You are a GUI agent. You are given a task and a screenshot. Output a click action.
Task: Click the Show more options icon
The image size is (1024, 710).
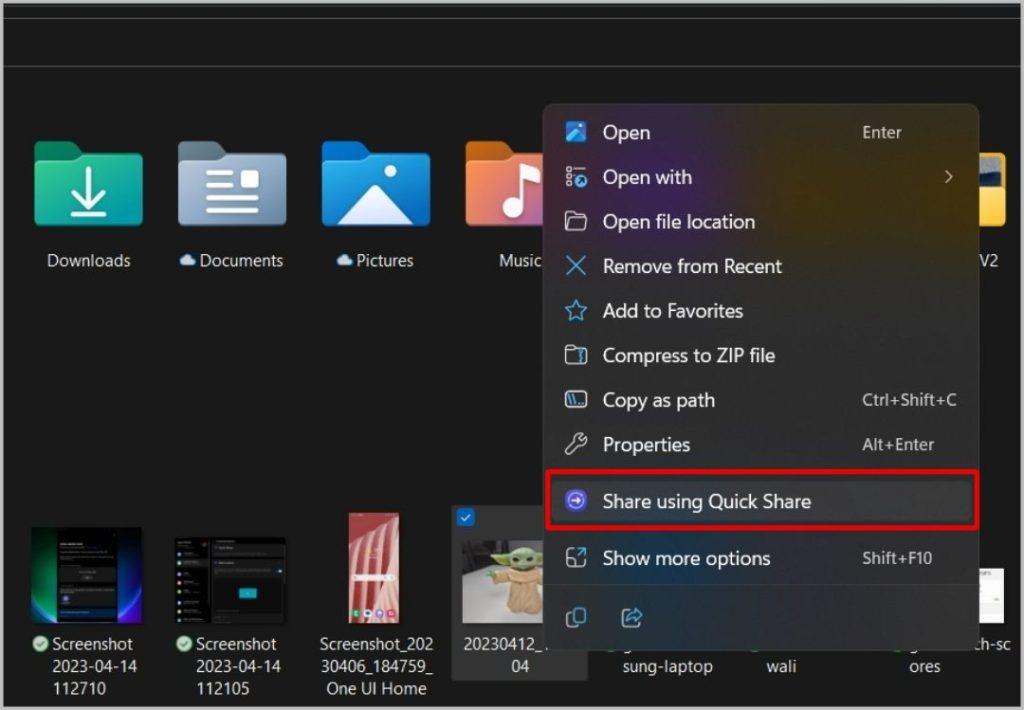[x=576, y=558]
